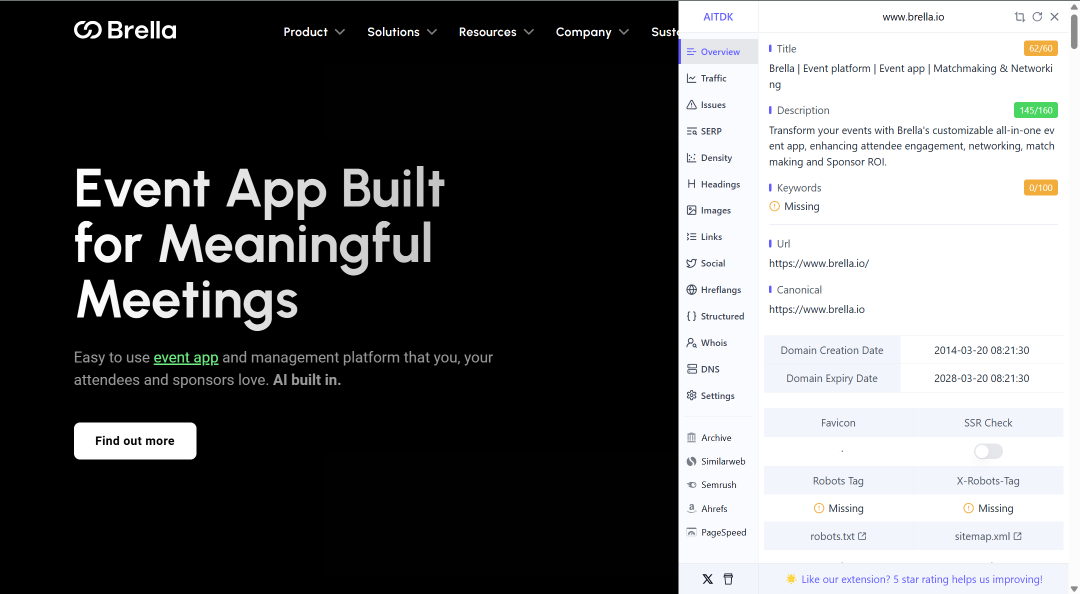Click the https://www.brella.io/ Url text
The image size is (1080, 594).
click(x=819, y=263)
